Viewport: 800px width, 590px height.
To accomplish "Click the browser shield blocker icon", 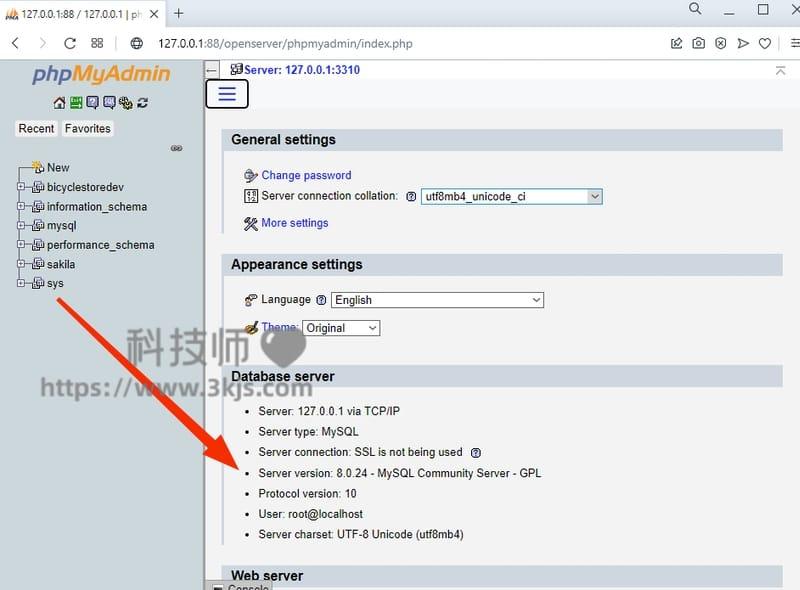I will [720, 43].
